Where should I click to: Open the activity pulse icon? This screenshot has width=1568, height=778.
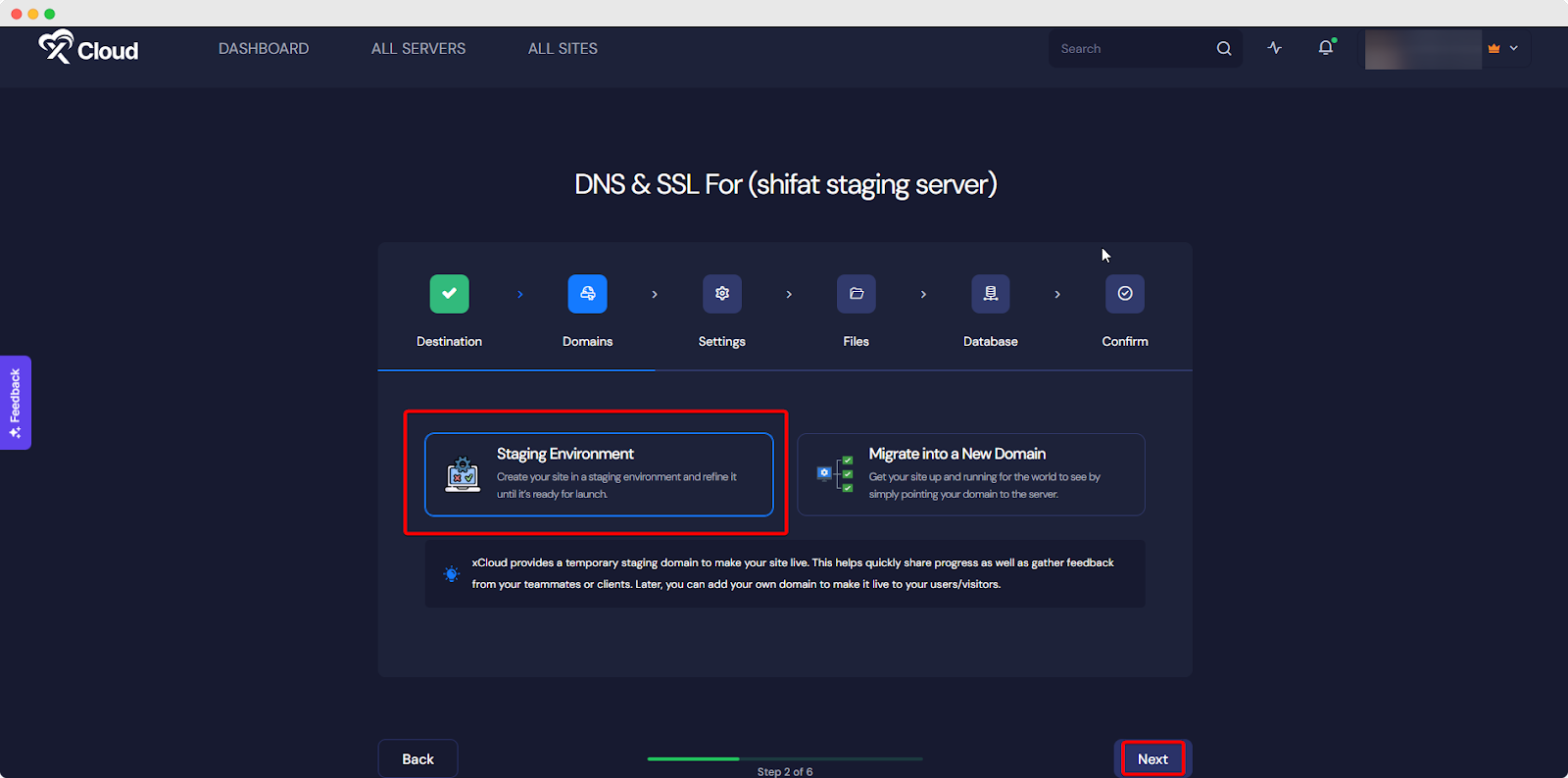(1275, 48)
